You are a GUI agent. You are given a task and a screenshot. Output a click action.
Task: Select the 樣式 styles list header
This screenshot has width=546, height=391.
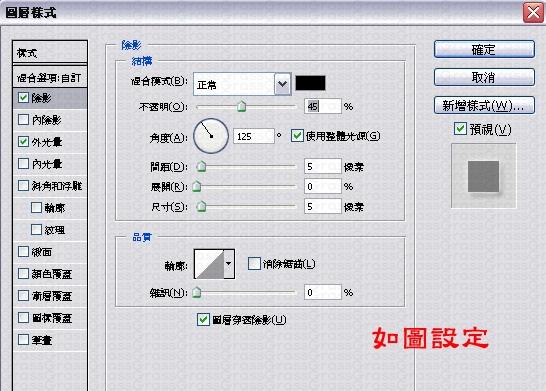(50, 53)
